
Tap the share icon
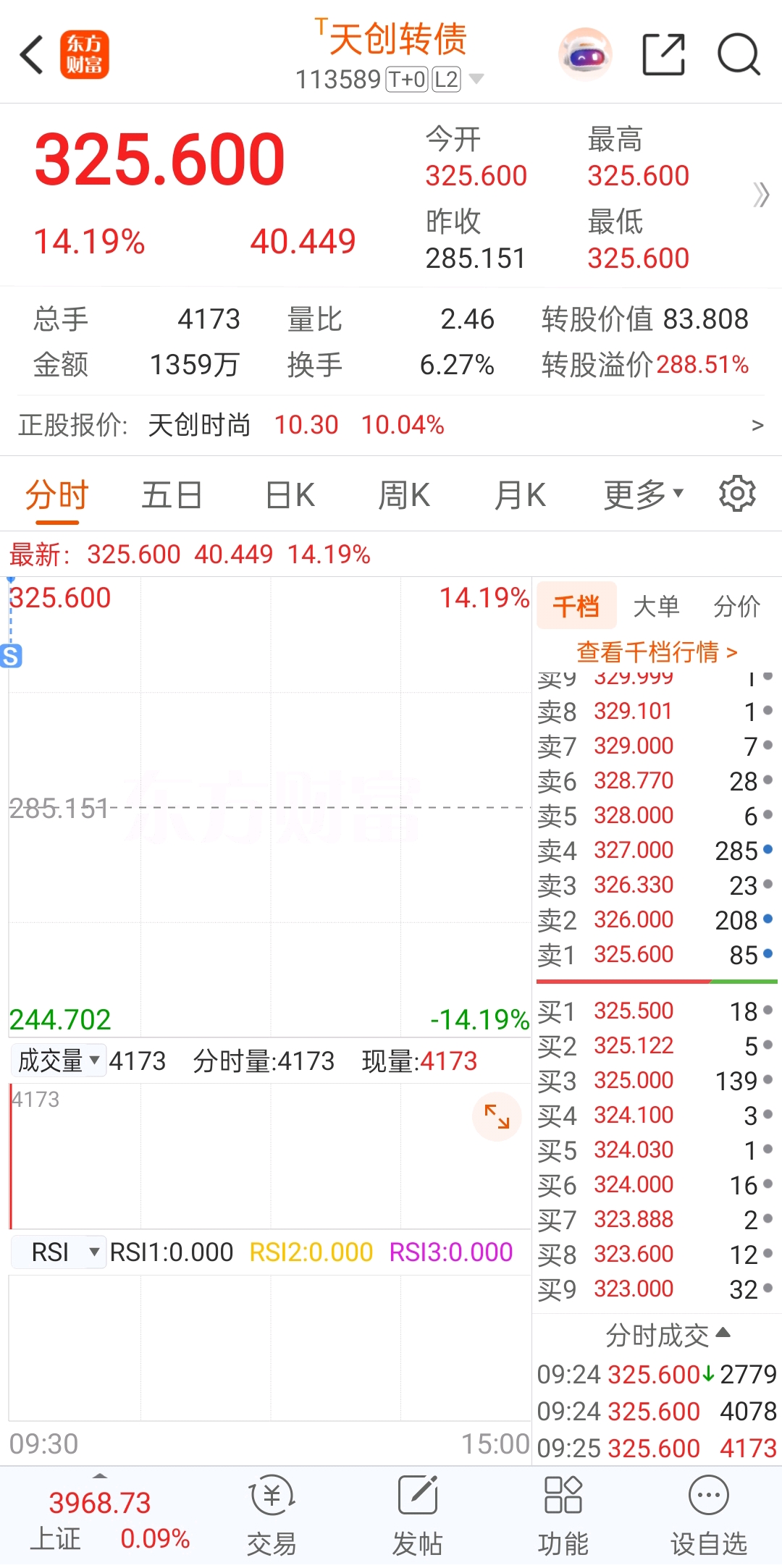[x=663, y=54]
